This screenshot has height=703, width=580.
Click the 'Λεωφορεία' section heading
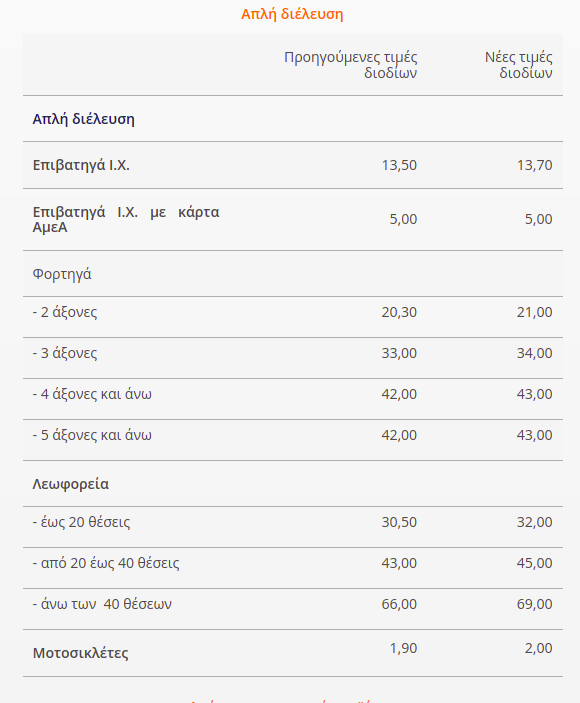click(x=71, y=484)
